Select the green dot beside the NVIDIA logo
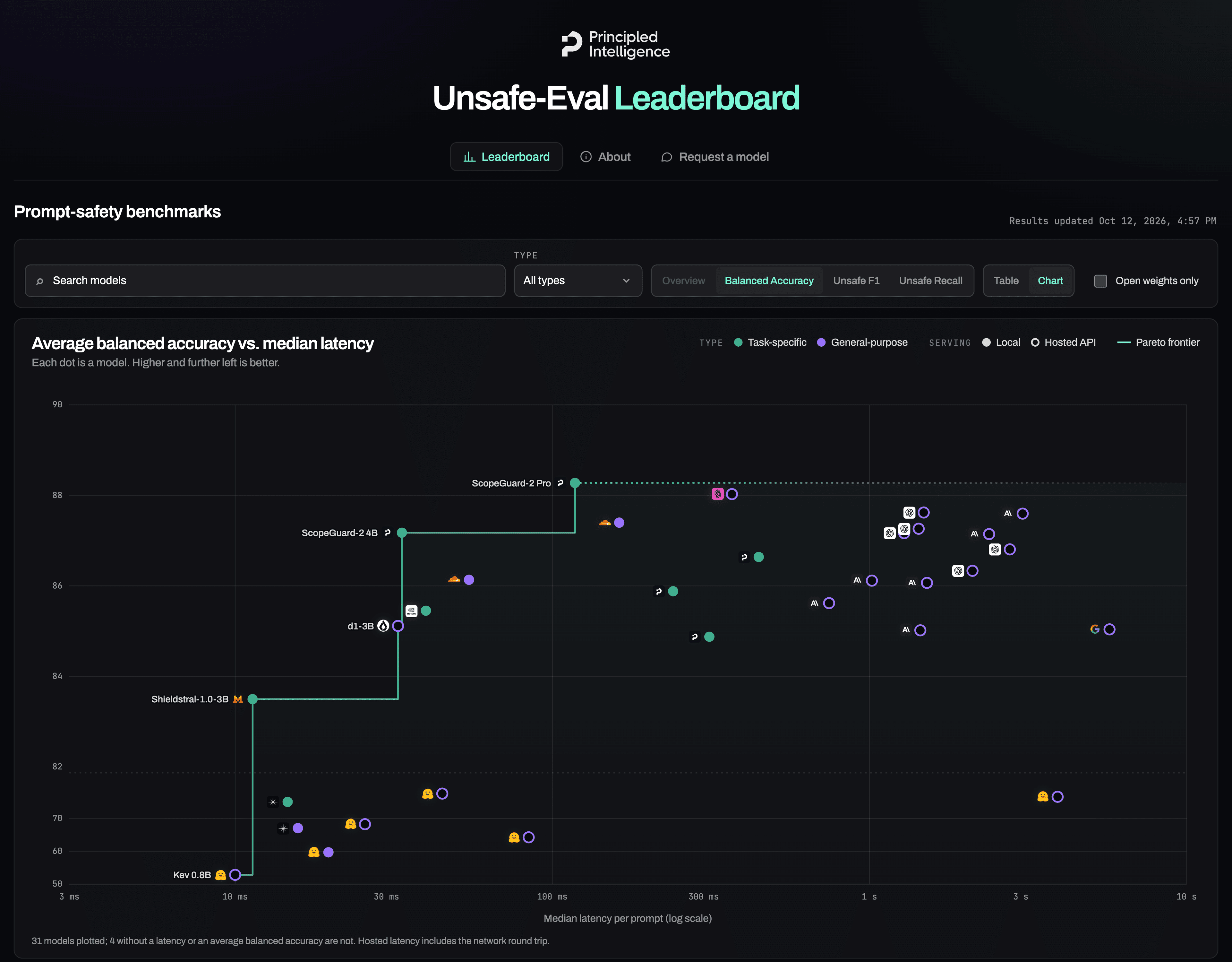 pyautogui.click(x=426, y=611)
